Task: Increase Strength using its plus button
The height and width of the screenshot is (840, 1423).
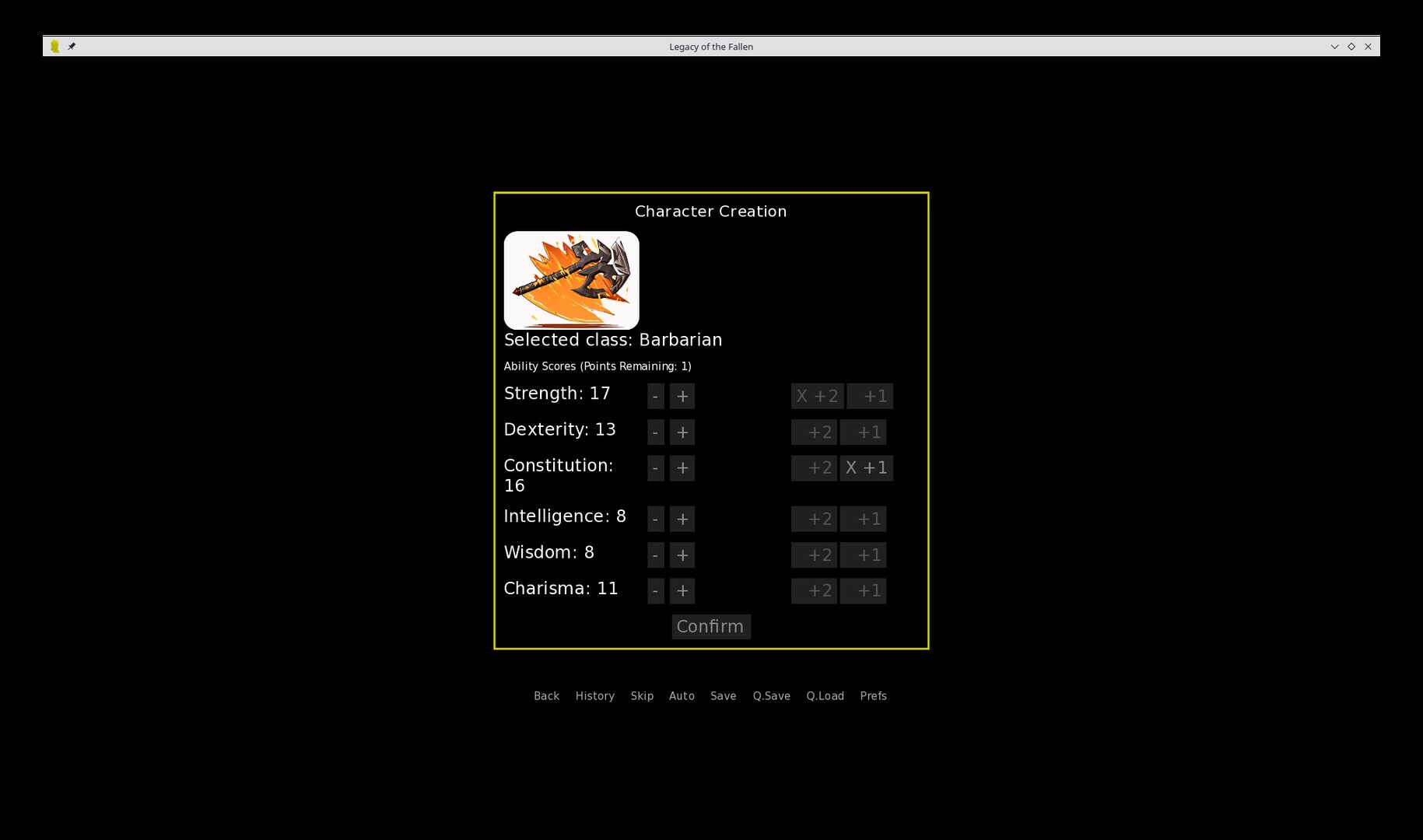Action: tap(682, 396)
